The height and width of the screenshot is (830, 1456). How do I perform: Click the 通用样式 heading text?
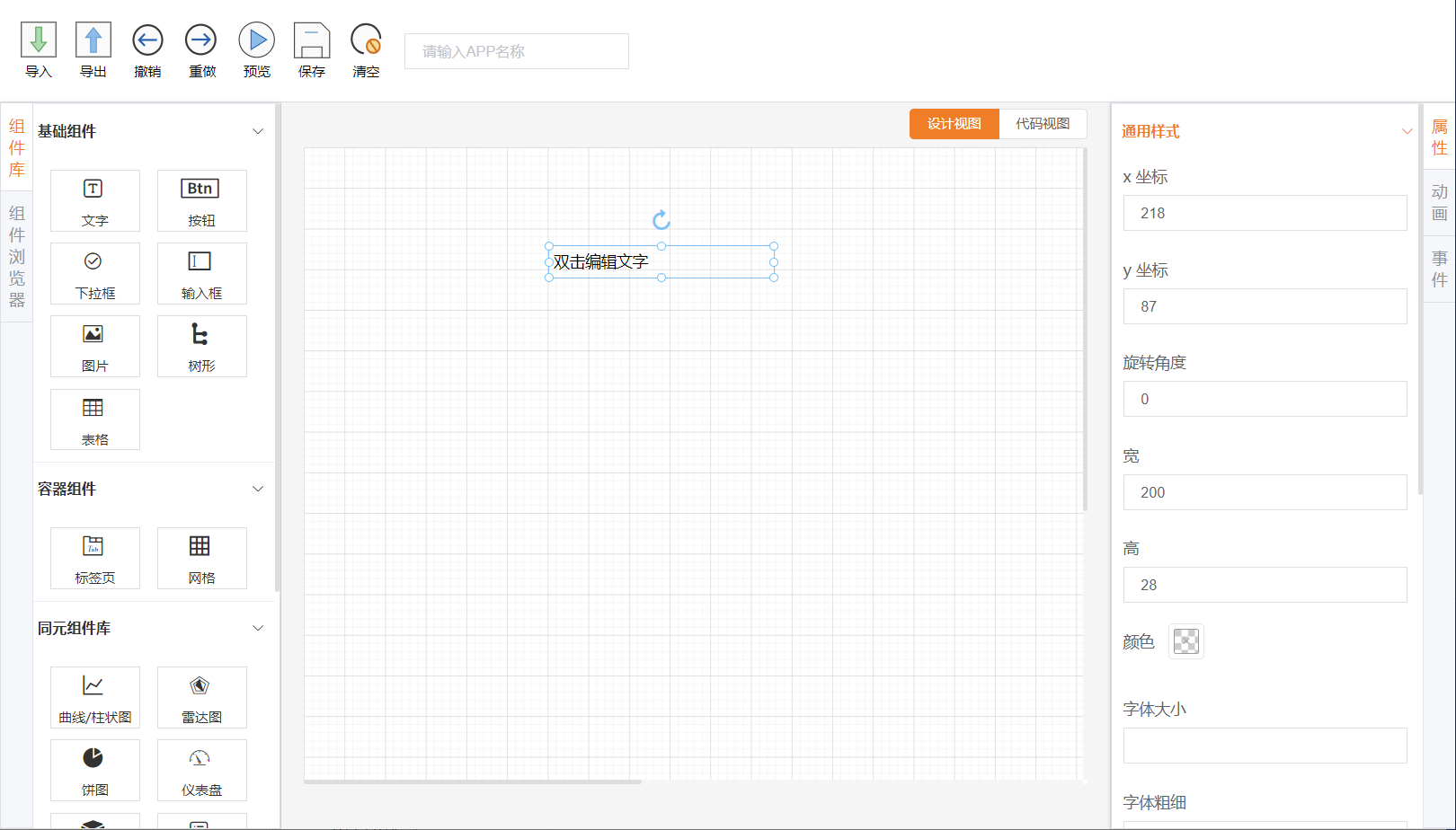tap(1150, 131)
